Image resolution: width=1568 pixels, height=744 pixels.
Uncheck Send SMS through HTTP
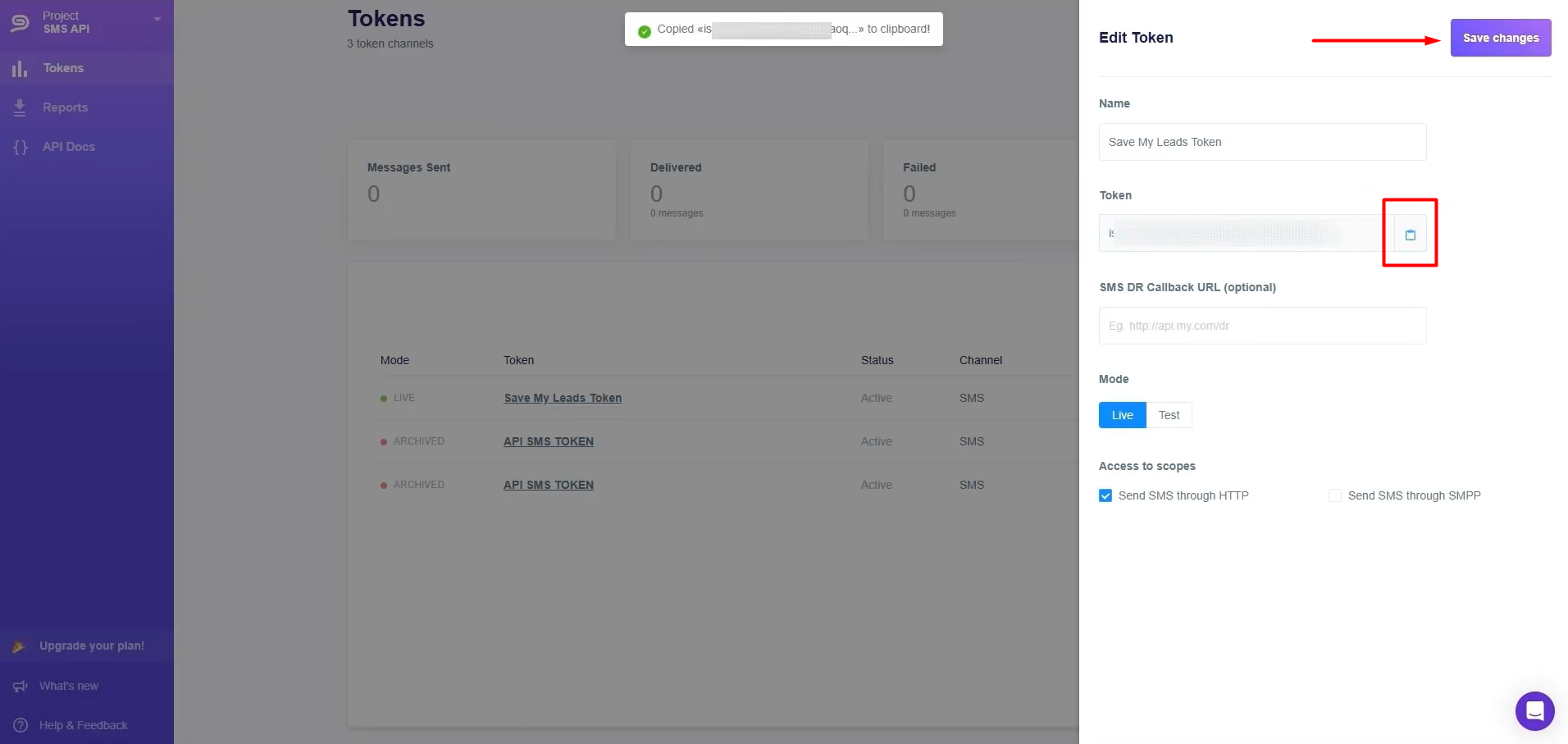[1105, 495]
